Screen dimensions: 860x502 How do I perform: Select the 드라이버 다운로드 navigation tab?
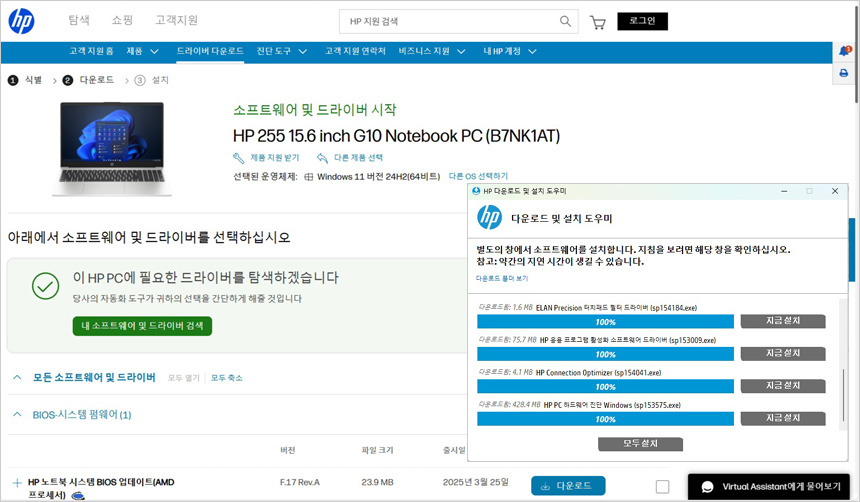210,51
